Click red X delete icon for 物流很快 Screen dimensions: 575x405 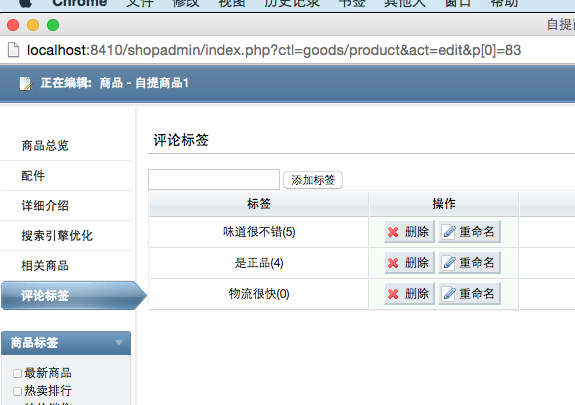393,294
